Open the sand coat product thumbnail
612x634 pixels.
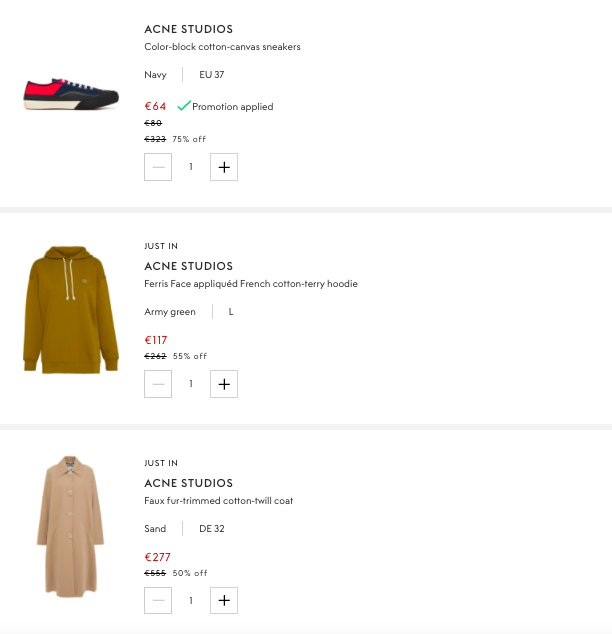pos(70,527)
